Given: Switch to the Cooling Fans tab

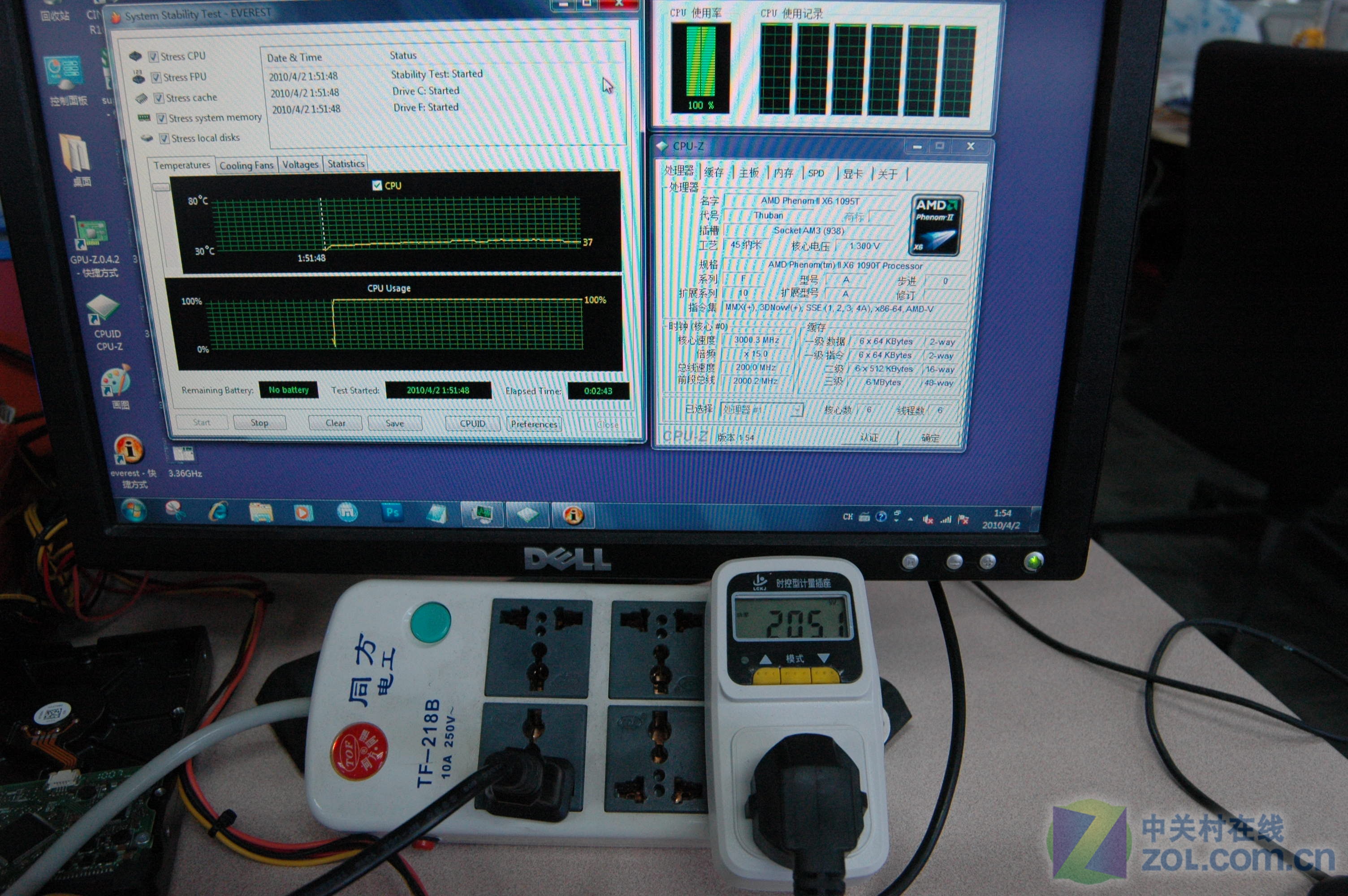Looking at the screenshot, I should click(x=247, y=166).
